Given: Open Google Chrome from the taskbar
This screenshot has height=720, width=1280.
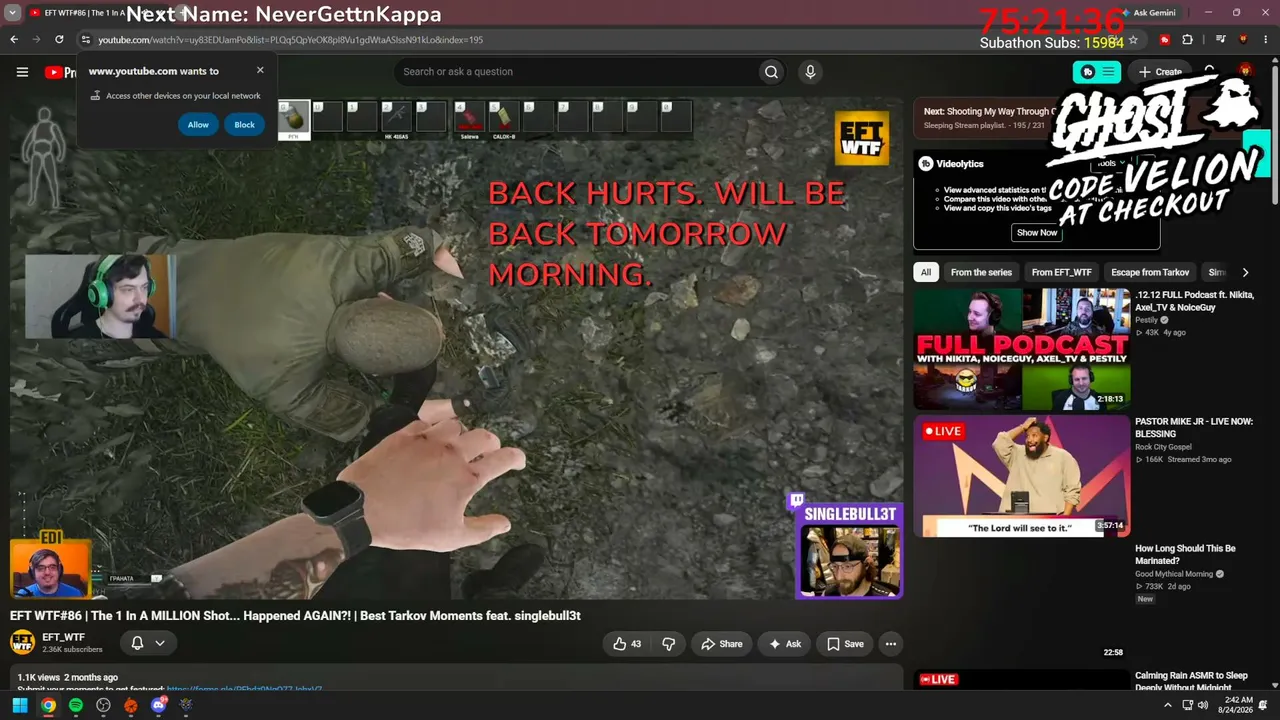Looking at the screenshot, I should click(x=48, y=706).
